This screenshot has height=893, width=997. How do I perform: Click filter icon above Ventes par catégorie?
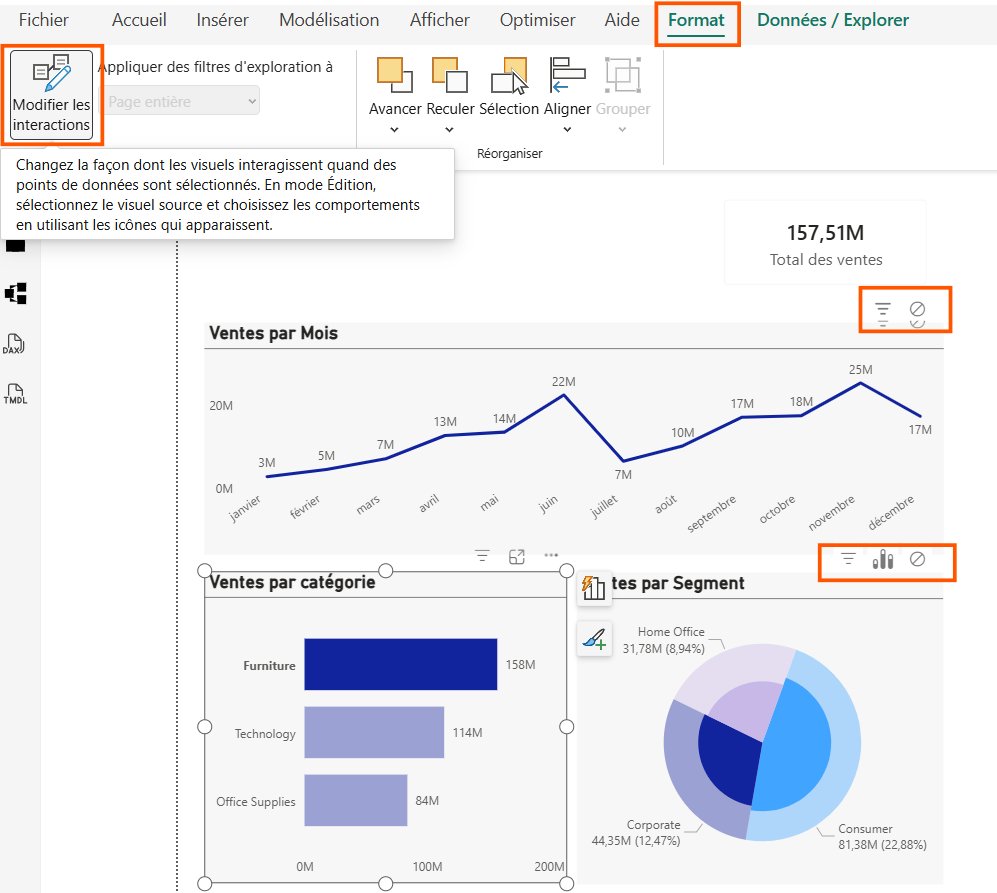point(483,557)
